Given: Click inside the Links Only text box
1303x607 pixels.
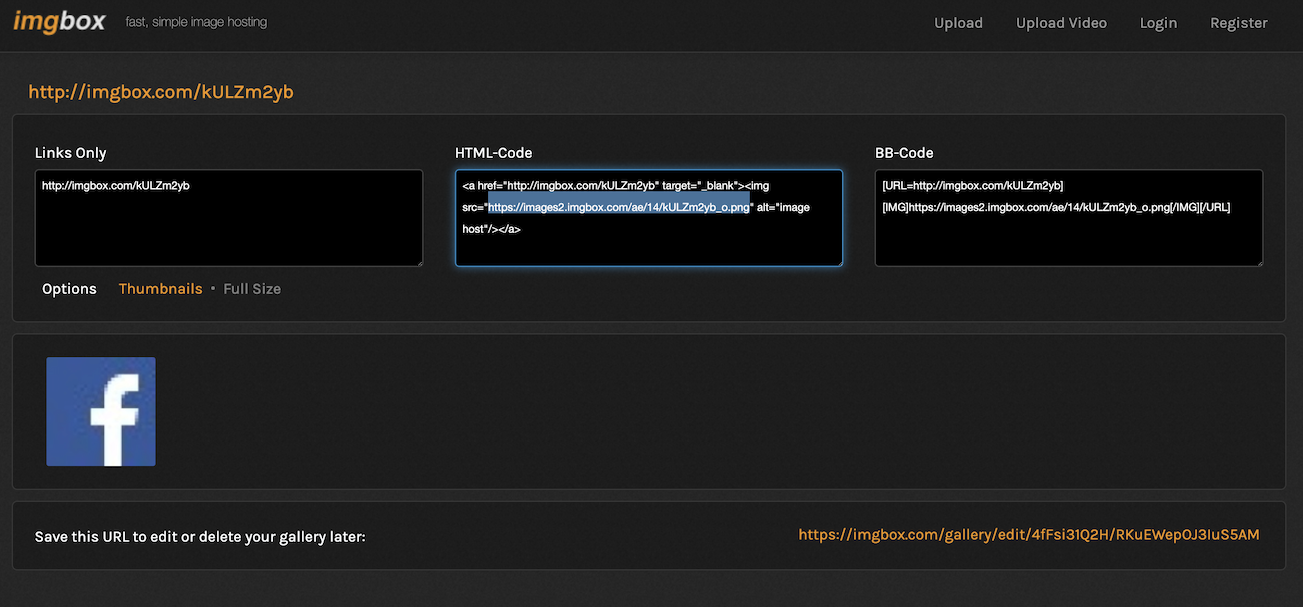Looking at the screenshot, I should click(229, 218).
